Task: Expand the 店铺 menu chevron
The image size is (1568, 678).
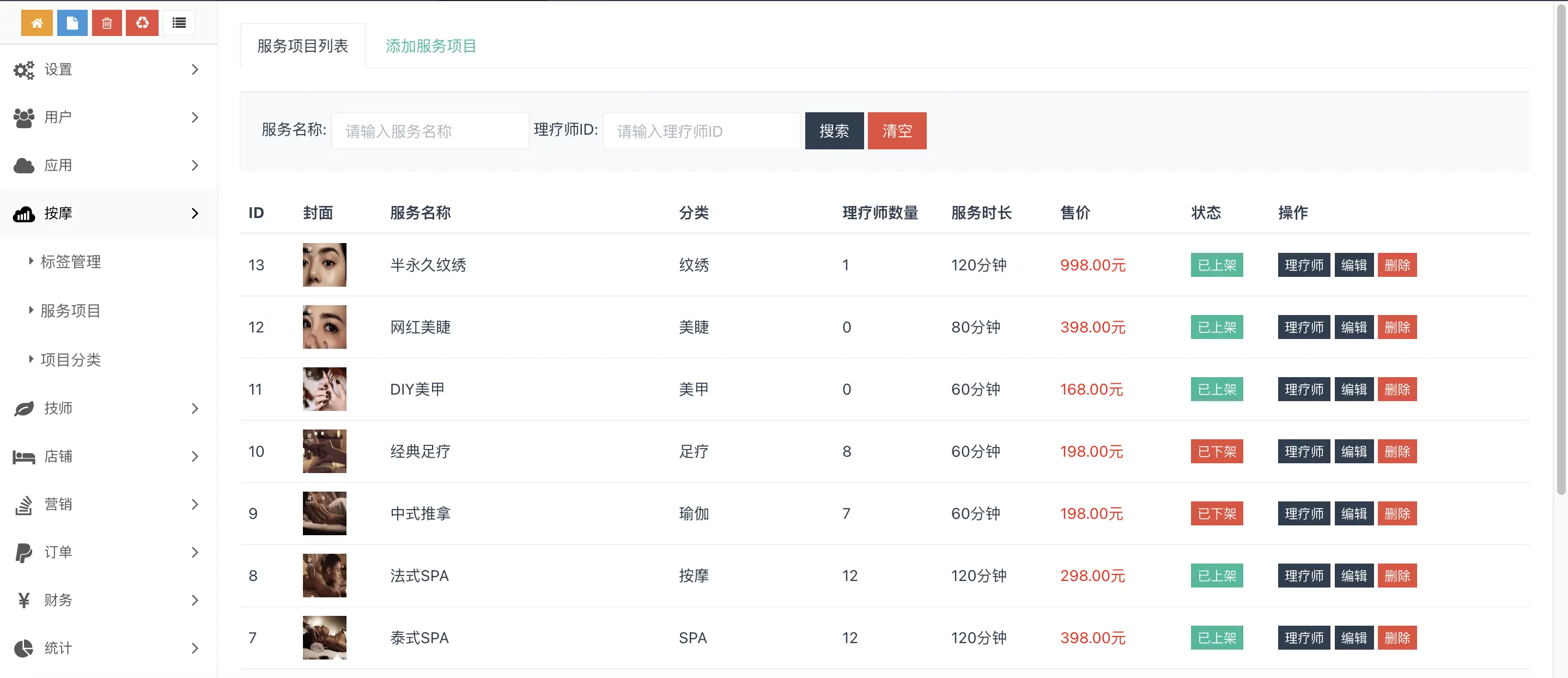Action: 195,456
